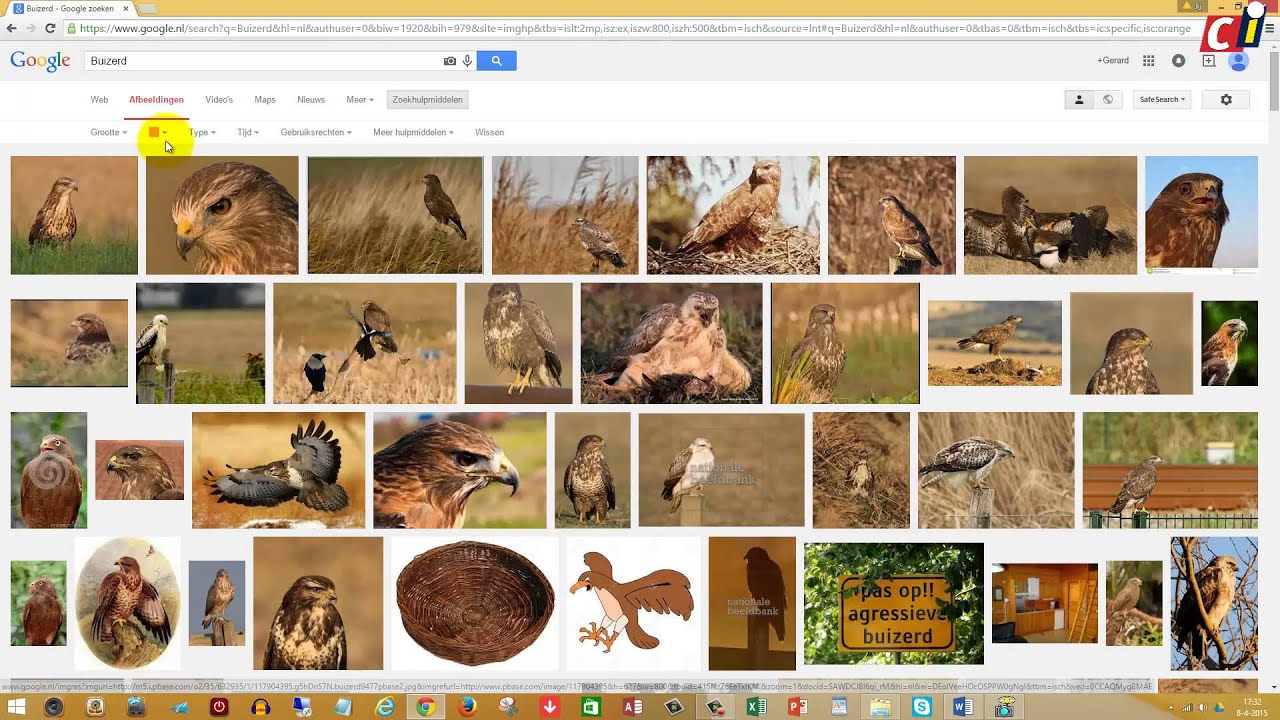Screen dimensions: 1280x720
Task: Open search by image camera icon
Action: click(x=450, y=61)
